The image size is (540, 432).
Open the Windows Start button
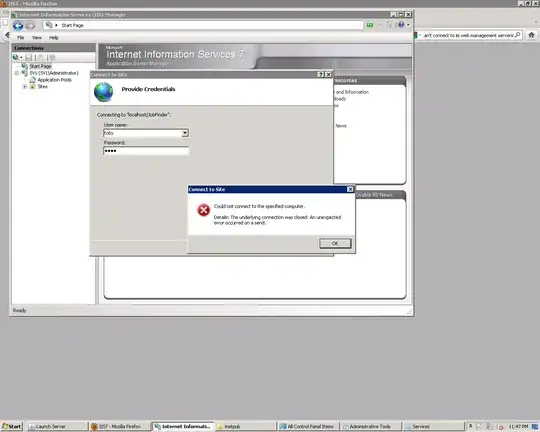11,426
